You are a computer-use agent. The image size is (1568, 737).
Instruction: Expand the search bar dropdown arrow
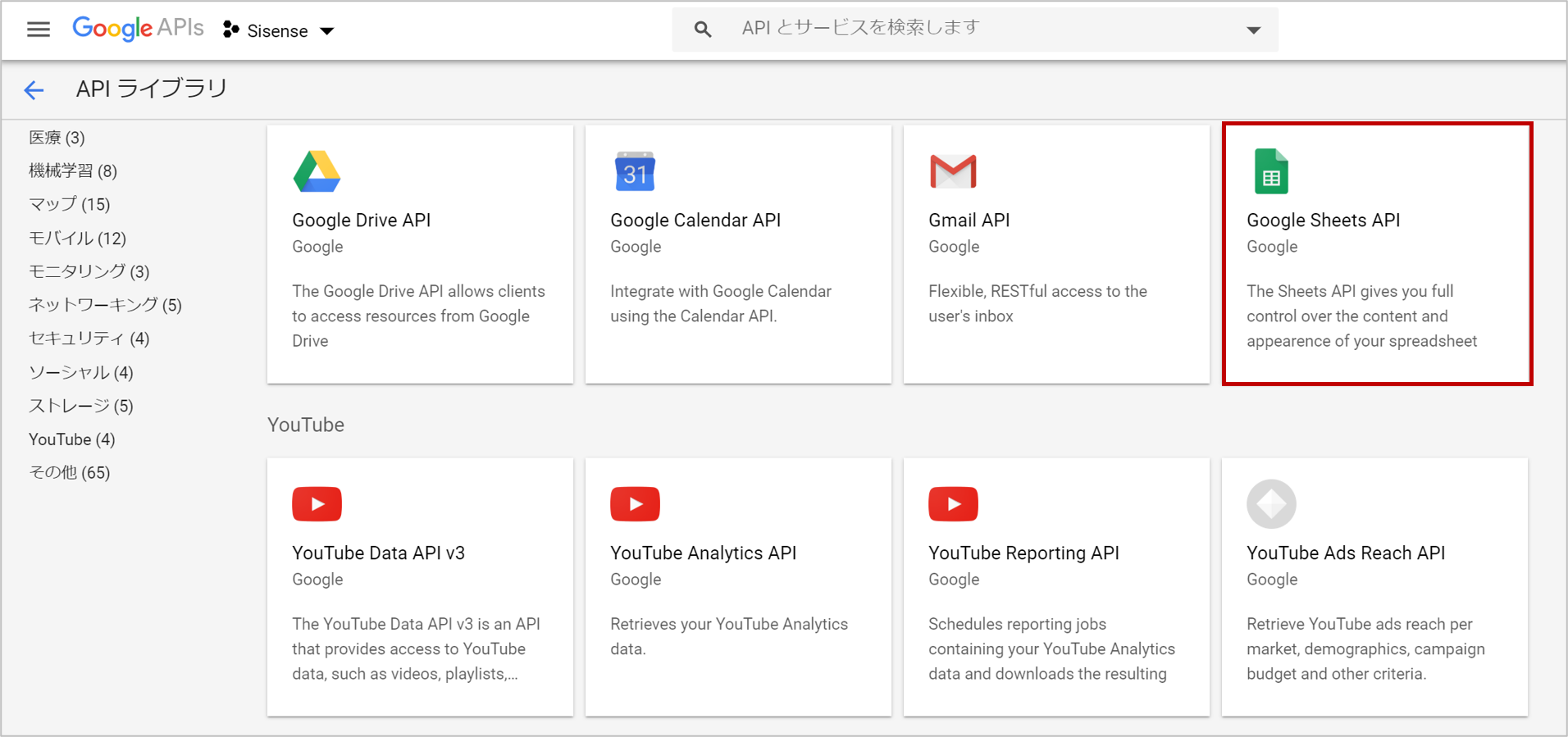1253,30
